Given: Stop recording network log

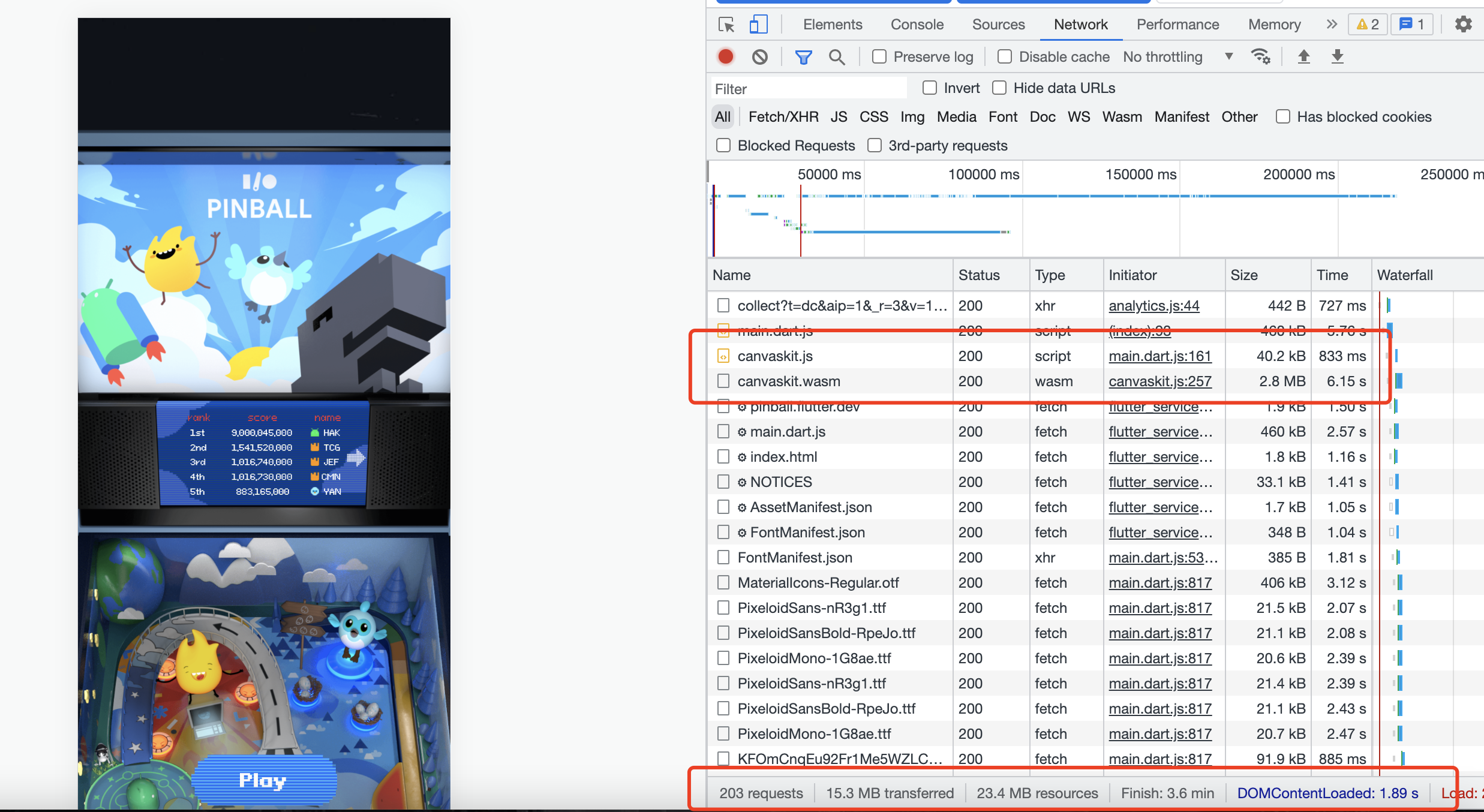Looking at the screenshot, I should coord(726,57).
